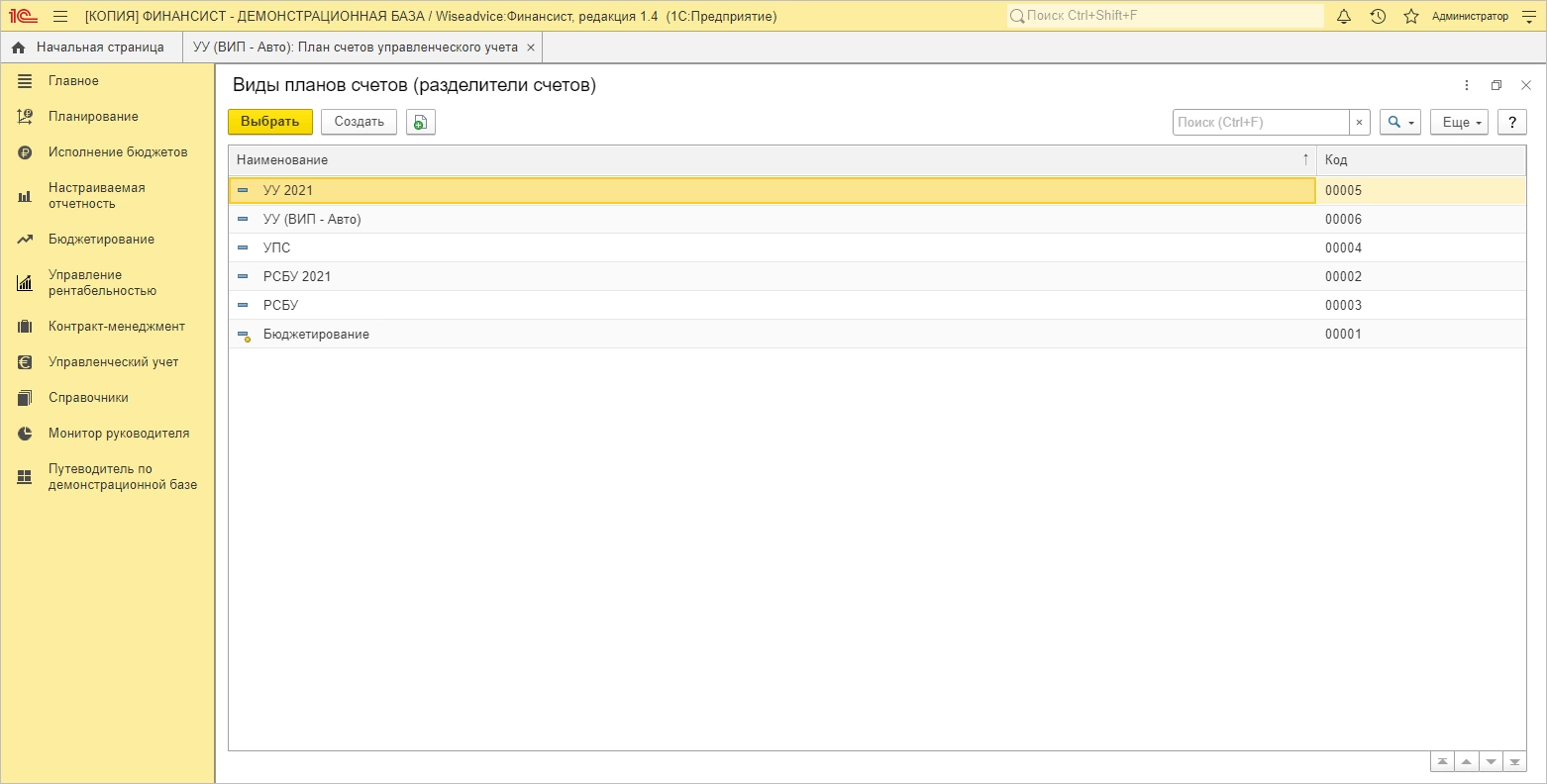The image size is (1547, 784).
Task: Open the Монитор руководителя section
Action: point(119,434)
